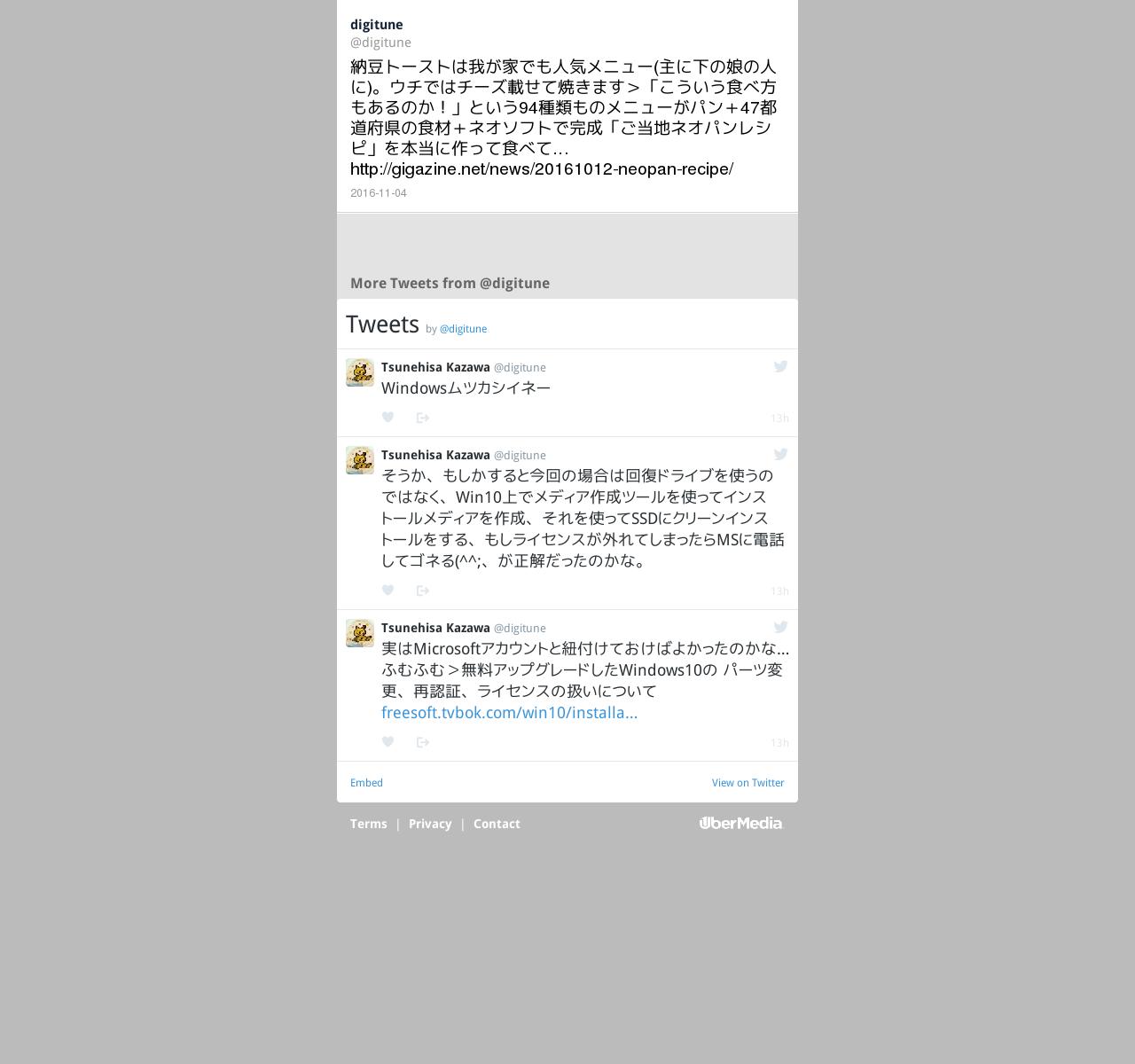
Task: Click Twitter bird icon on first tweet
Action: [780, 366]
